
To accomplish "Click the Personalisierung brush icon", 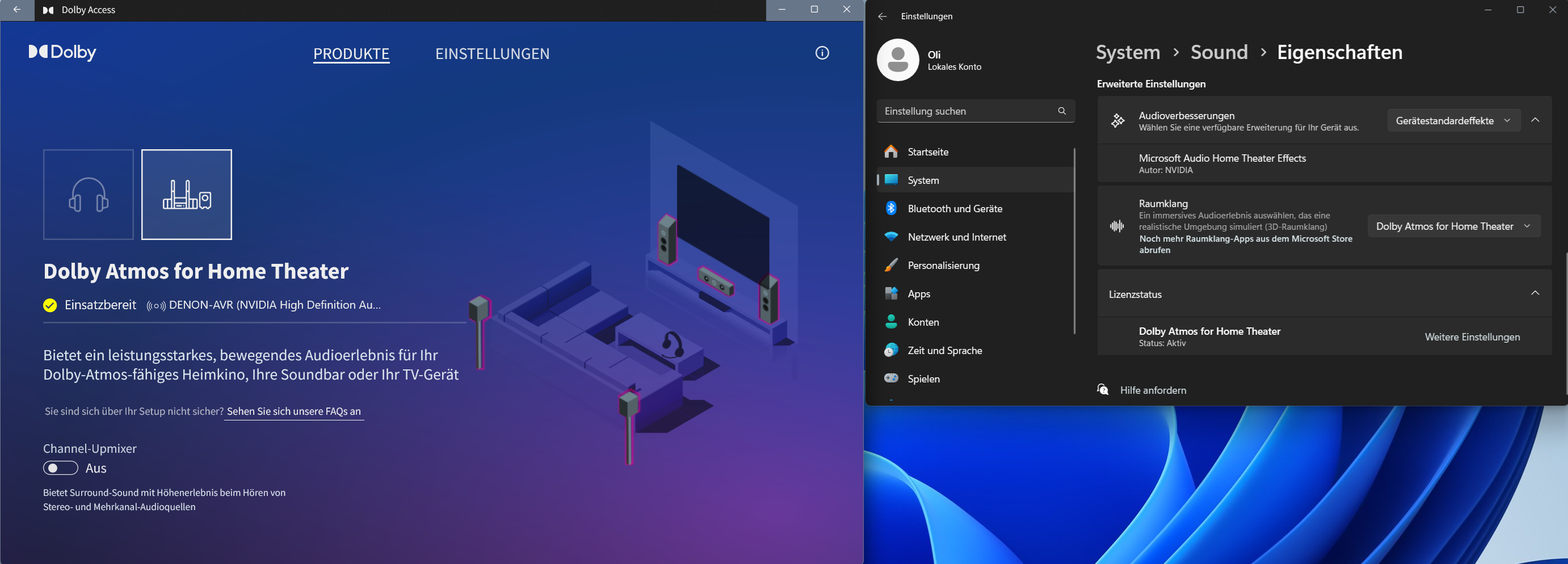I will tap(891, 266).
